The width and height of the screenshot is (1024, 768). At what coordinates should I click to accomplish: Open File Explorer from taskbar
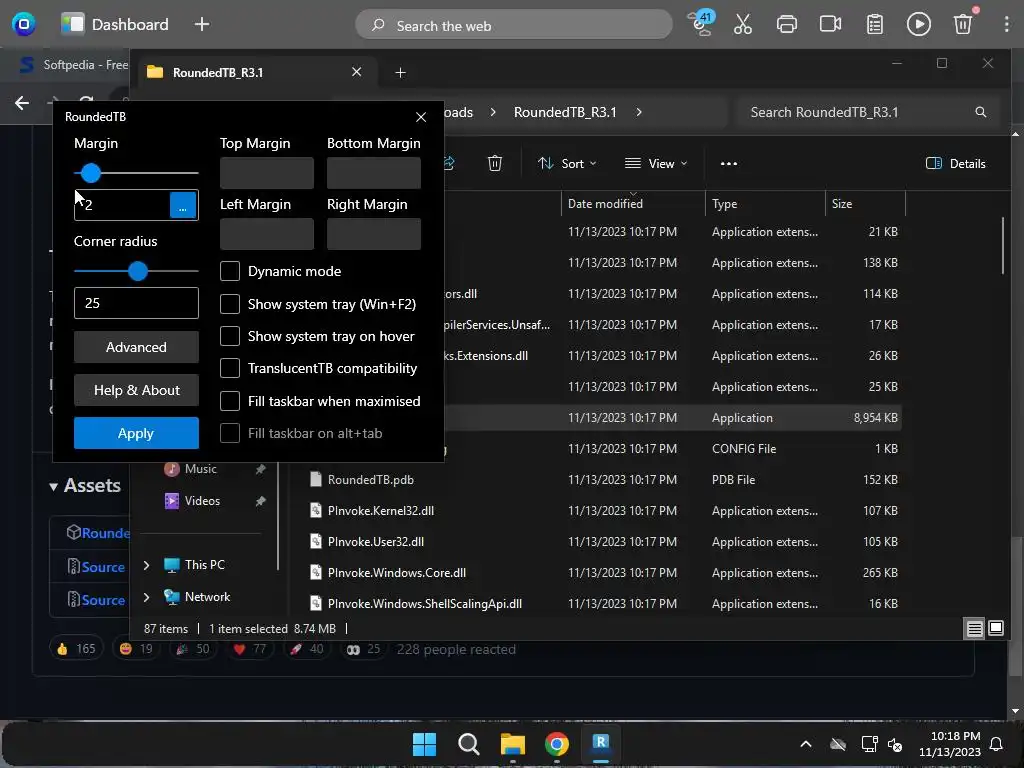513,744
